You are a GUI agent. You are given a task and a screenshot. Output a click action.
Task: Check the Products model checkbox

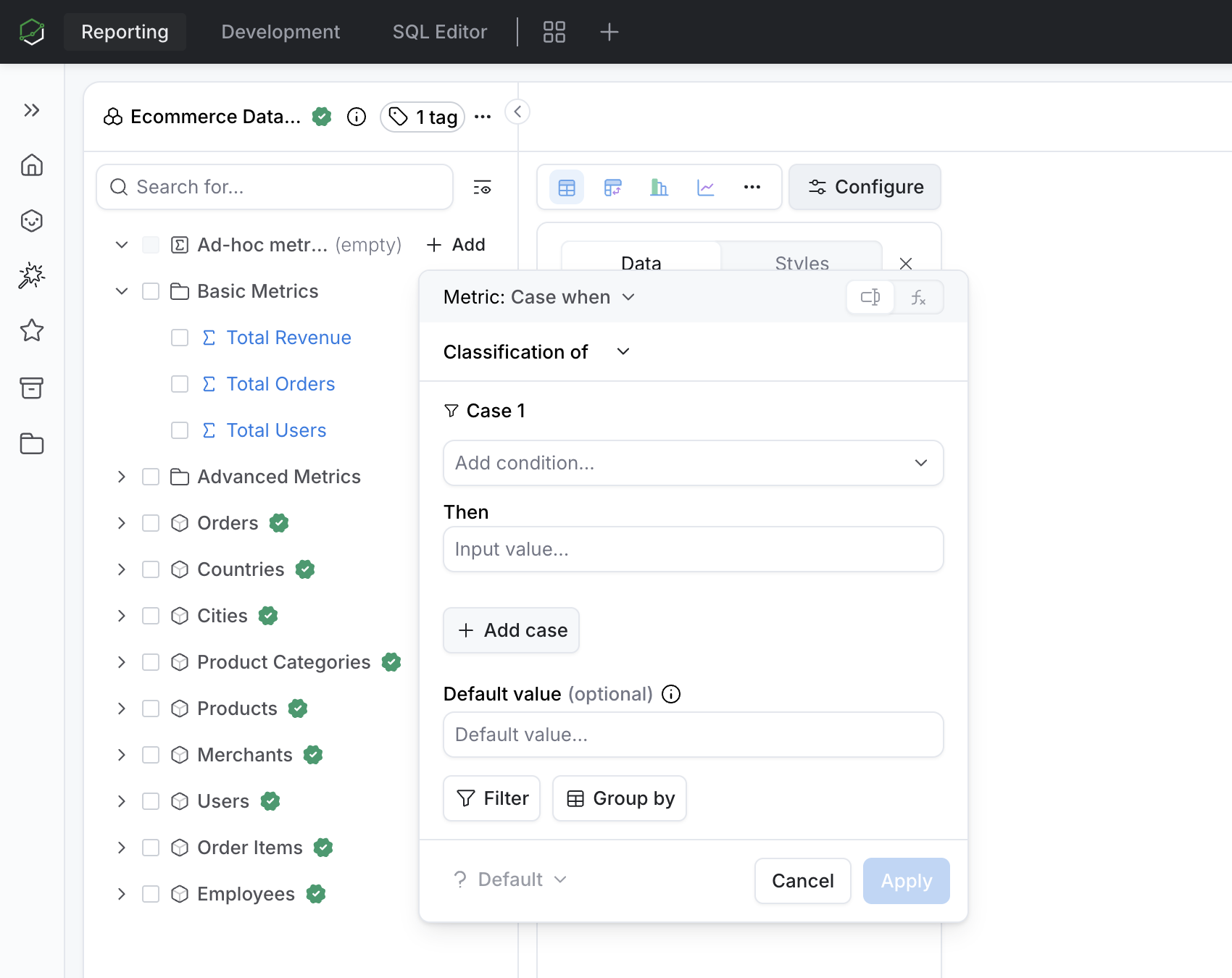pyautogui.click(x=151, y=709)
